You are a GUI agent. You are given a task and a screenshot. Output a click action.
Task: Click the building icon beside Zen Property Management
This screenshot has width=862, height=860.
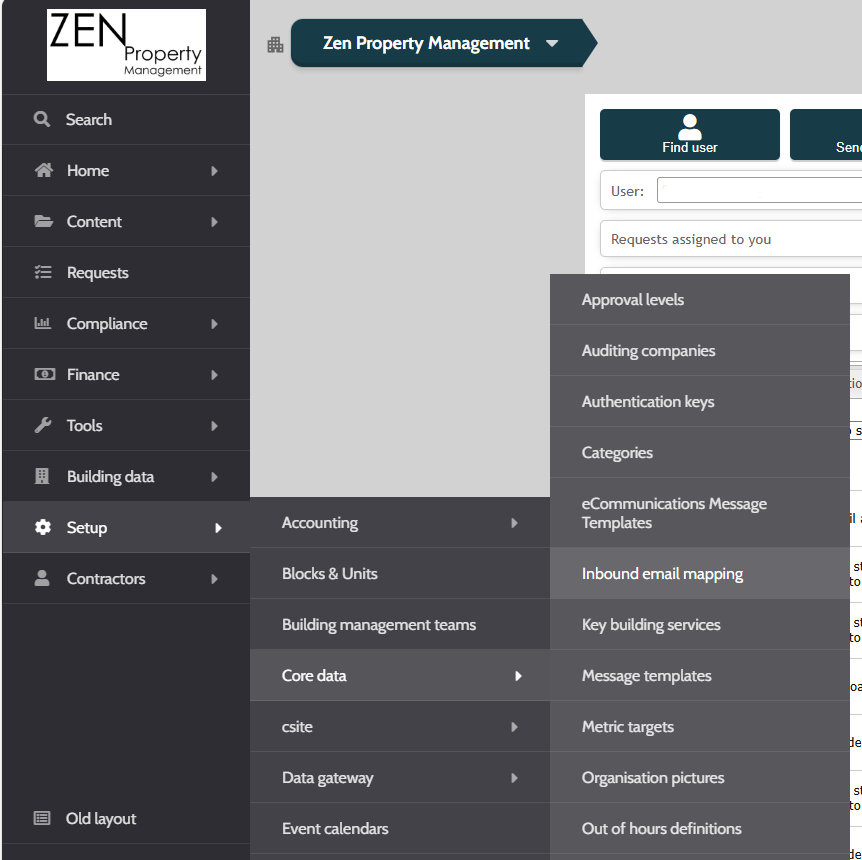tap(275, 44)
